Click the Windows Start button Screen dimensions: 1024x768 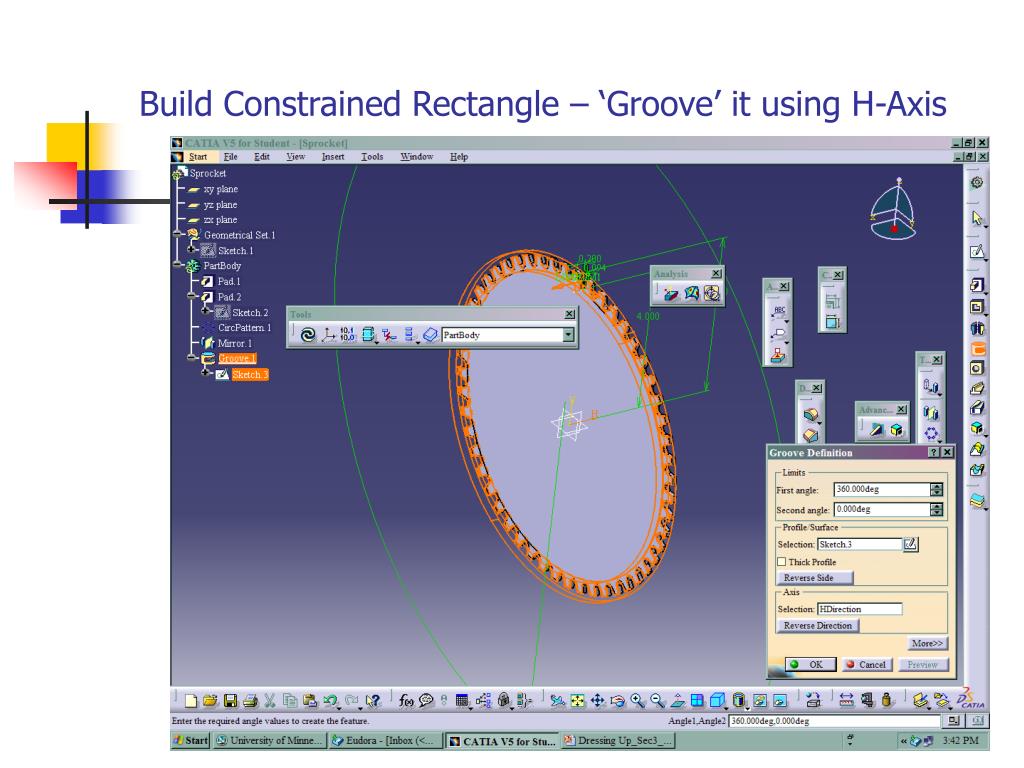coord(190,741)
